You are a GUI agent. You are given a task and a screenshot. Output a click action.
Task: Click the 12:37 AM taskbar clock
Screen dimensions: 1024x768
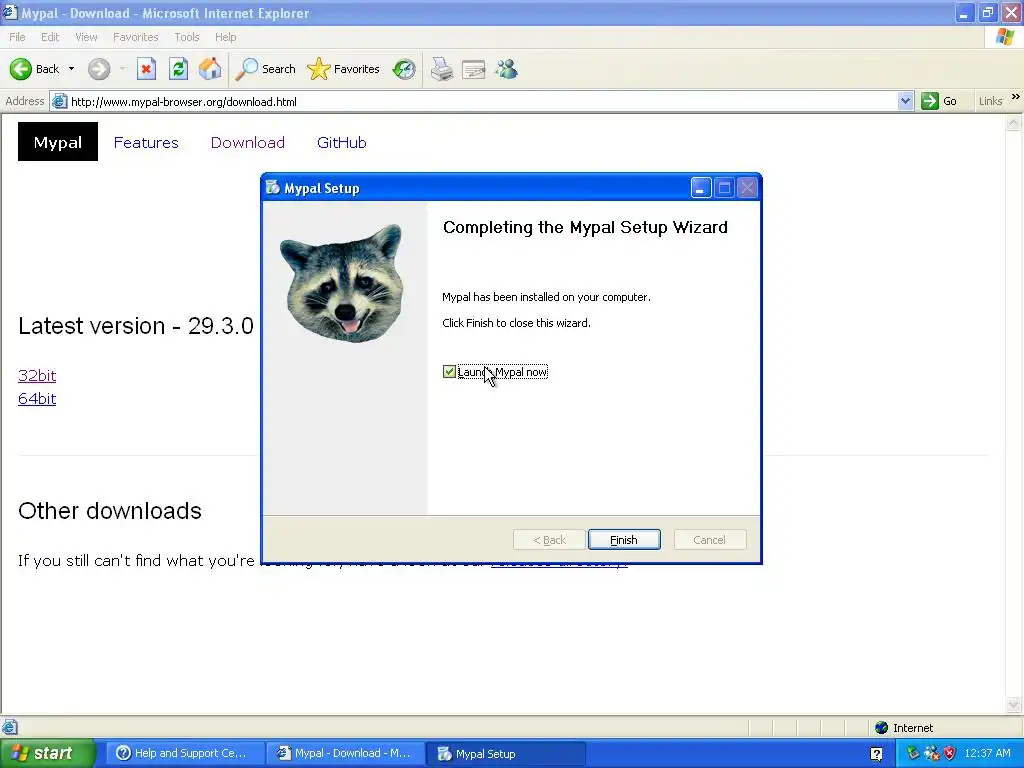[987, 754]
